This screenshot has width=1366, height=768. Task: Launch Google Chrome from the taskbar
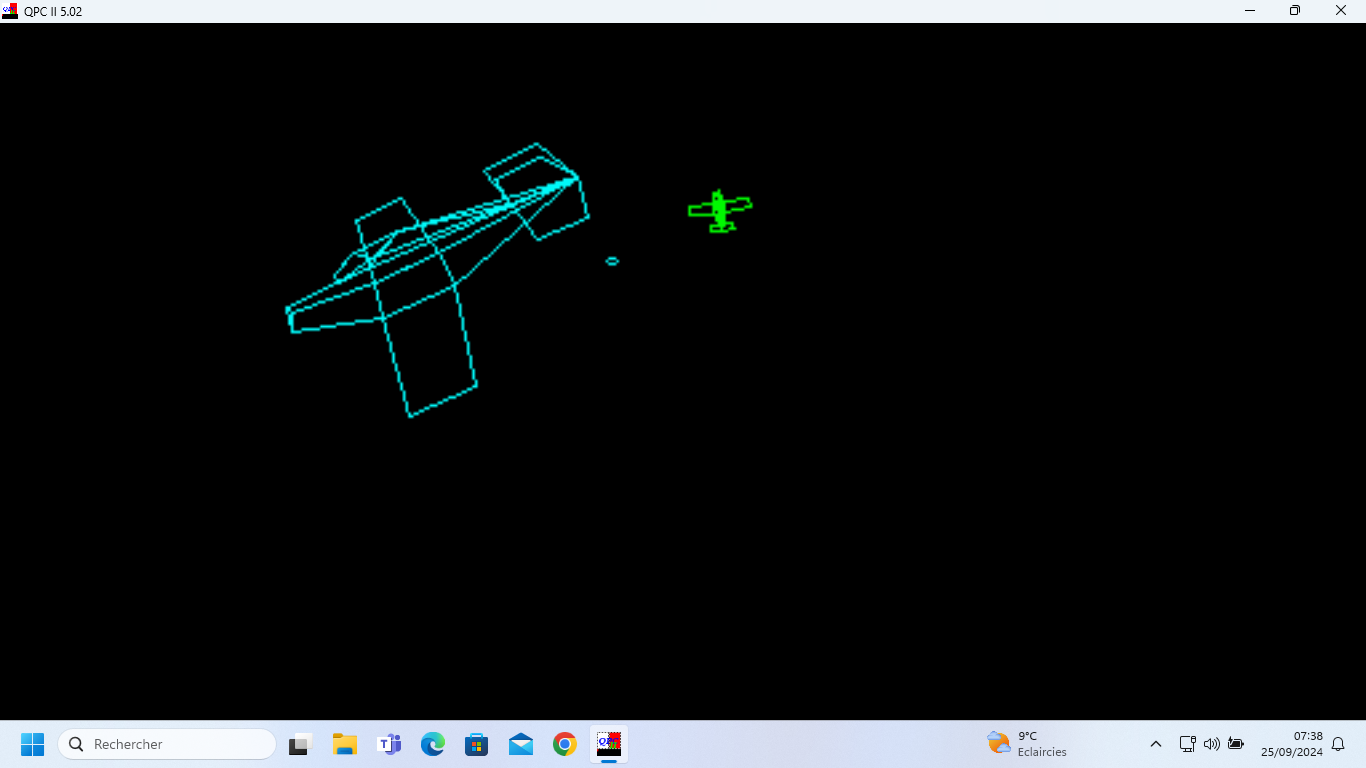[x=565, y=744]
